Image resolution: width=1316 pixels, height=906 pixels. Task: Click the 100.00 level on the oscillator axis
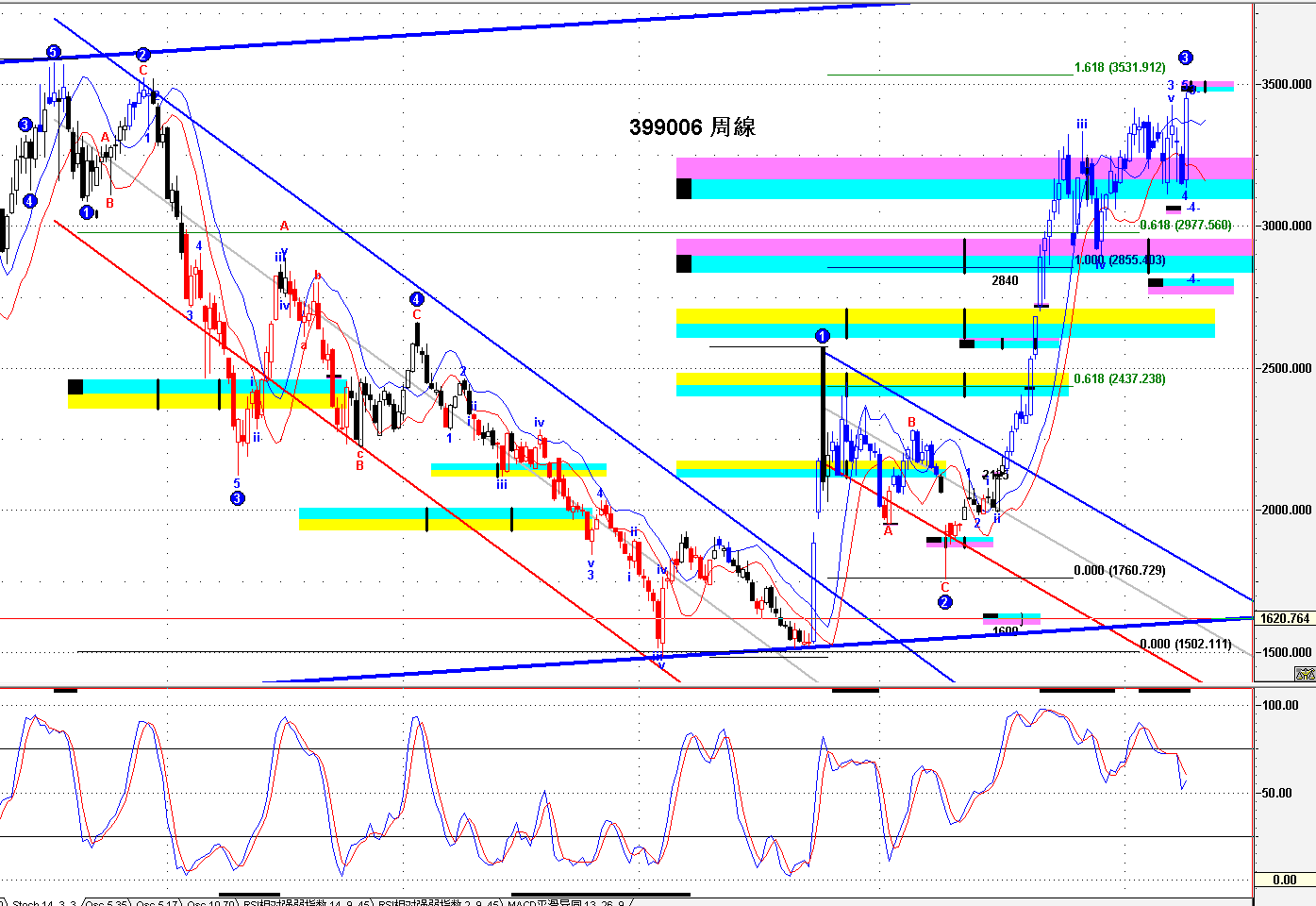(1281, 705)
